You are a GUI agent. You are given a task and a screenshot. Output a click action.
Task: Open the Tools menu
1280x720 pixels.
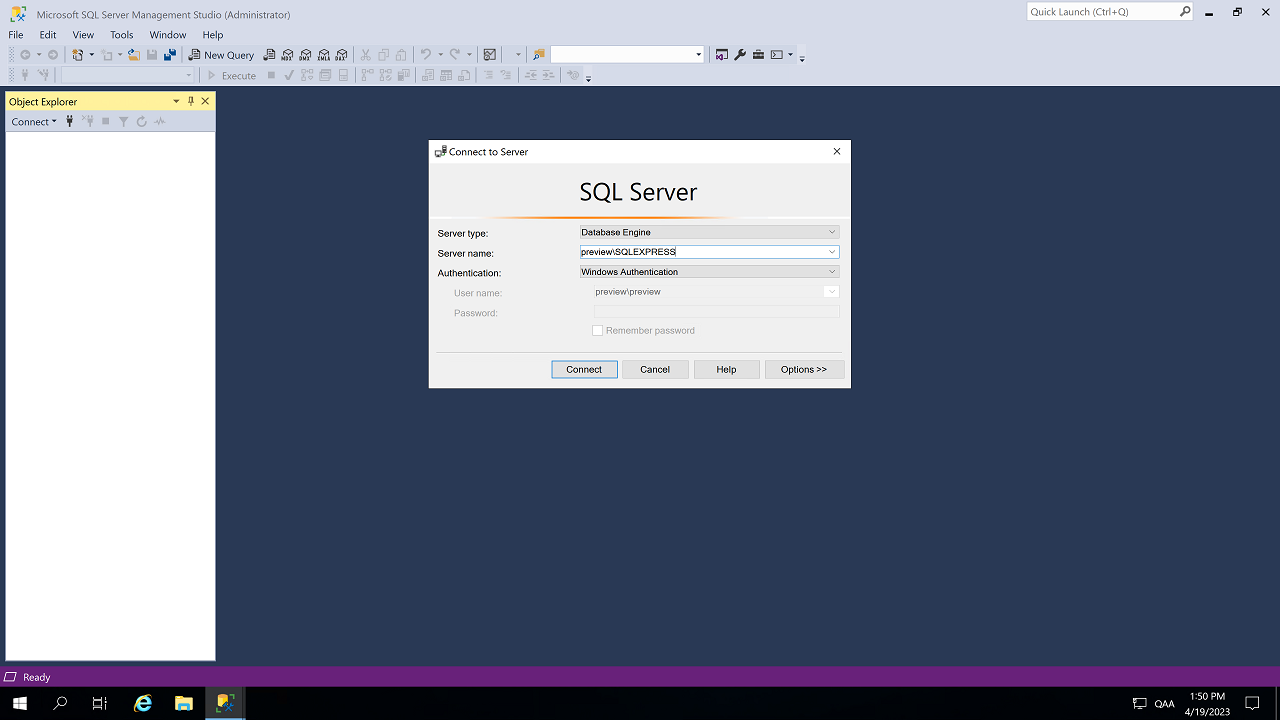point(121,35)
